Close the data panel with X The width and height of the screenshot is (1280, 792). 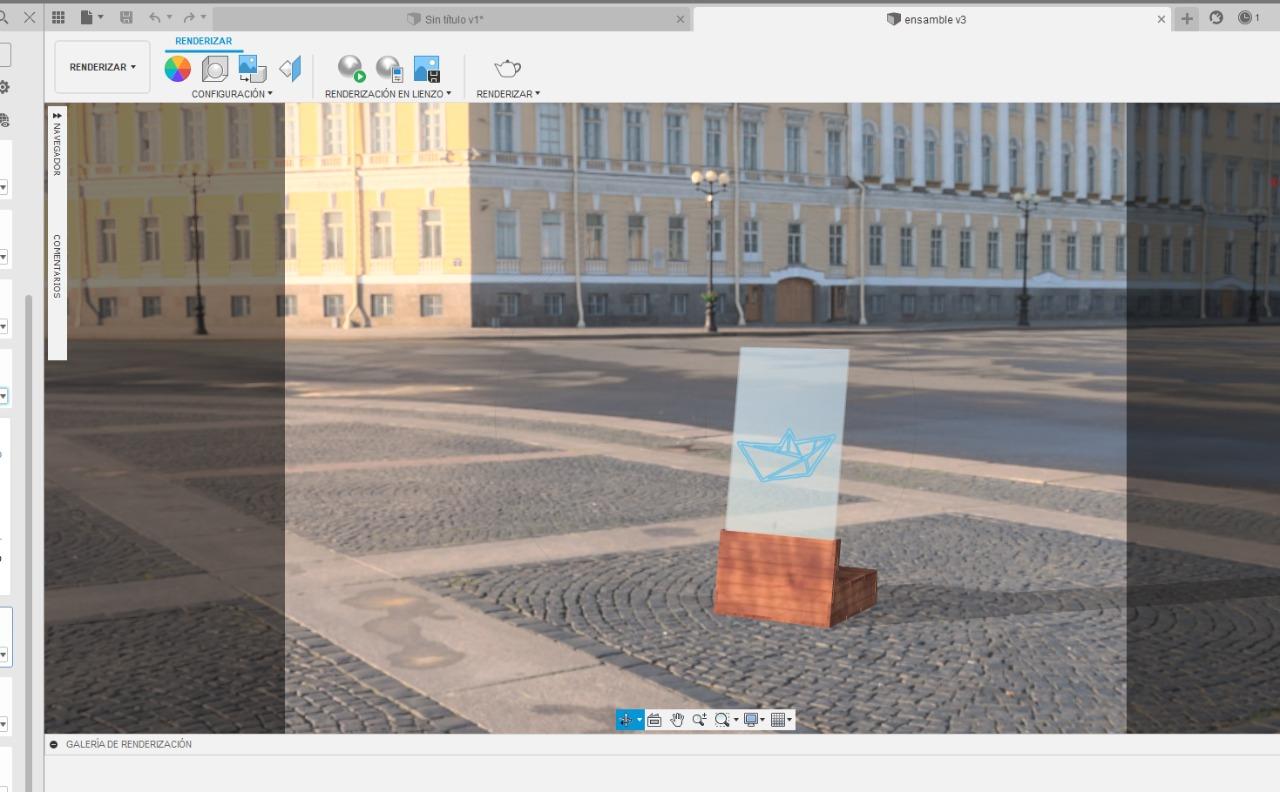click(29, 18)
